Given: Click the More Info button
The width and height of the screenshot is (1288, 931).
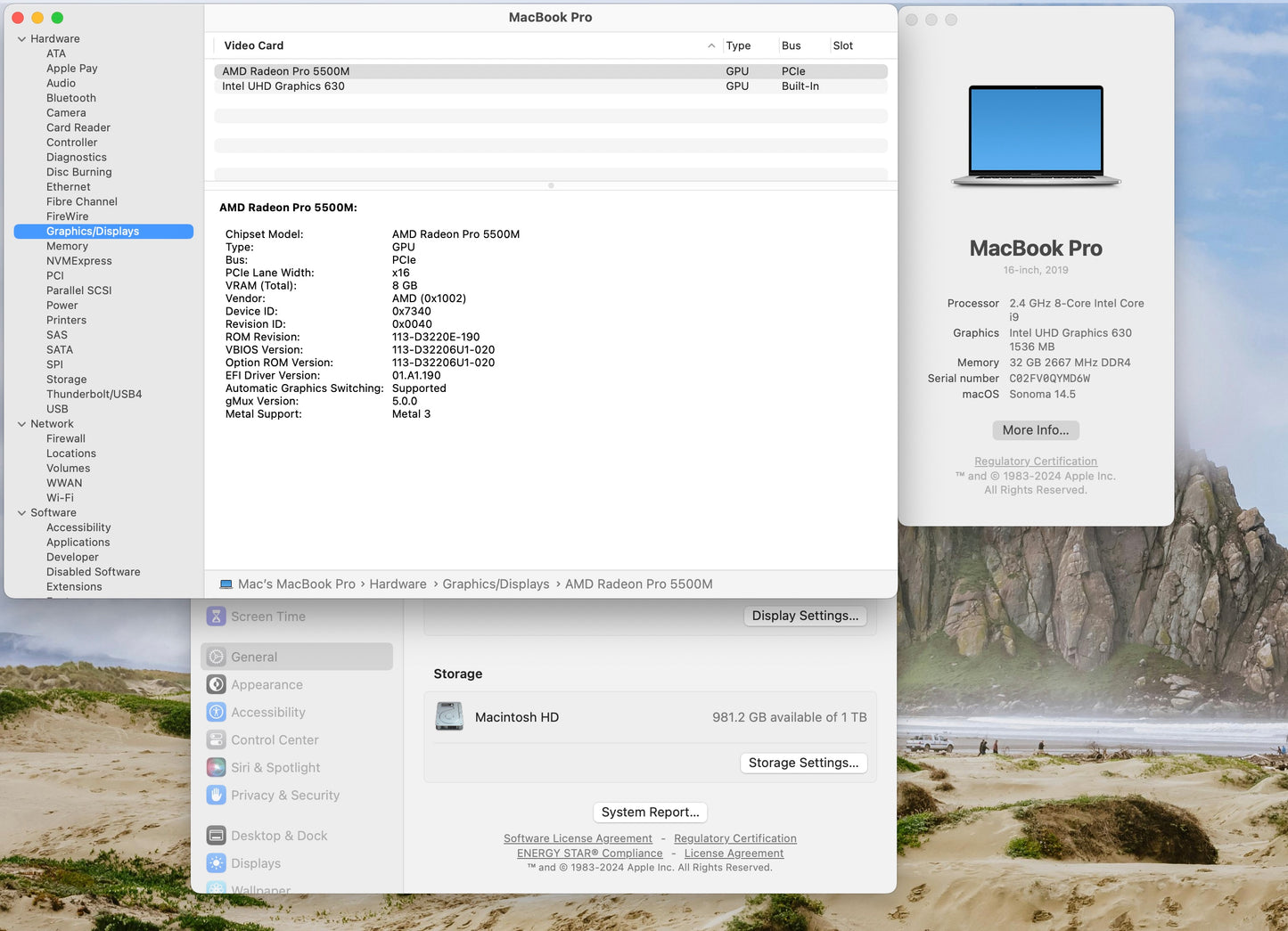Looking at the screenshot, I should [x=1035, y=429].
